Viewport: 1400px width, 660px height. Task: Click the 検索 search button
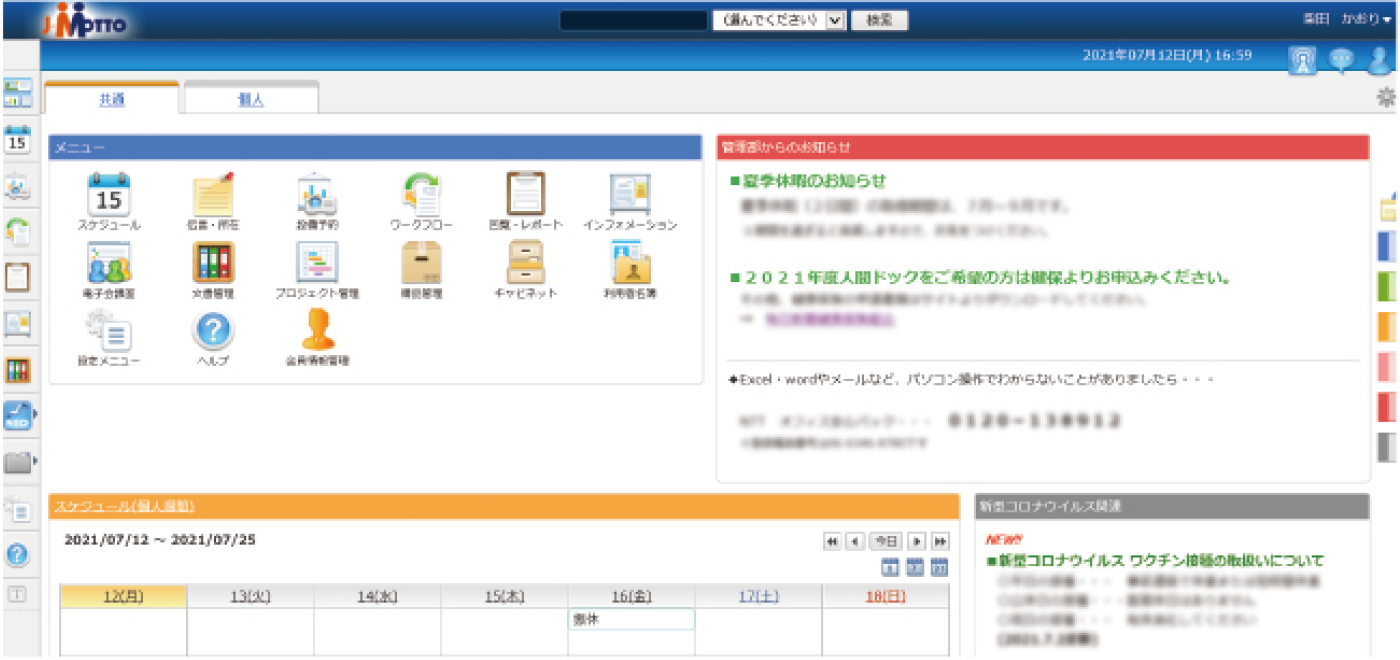(879, 20)
